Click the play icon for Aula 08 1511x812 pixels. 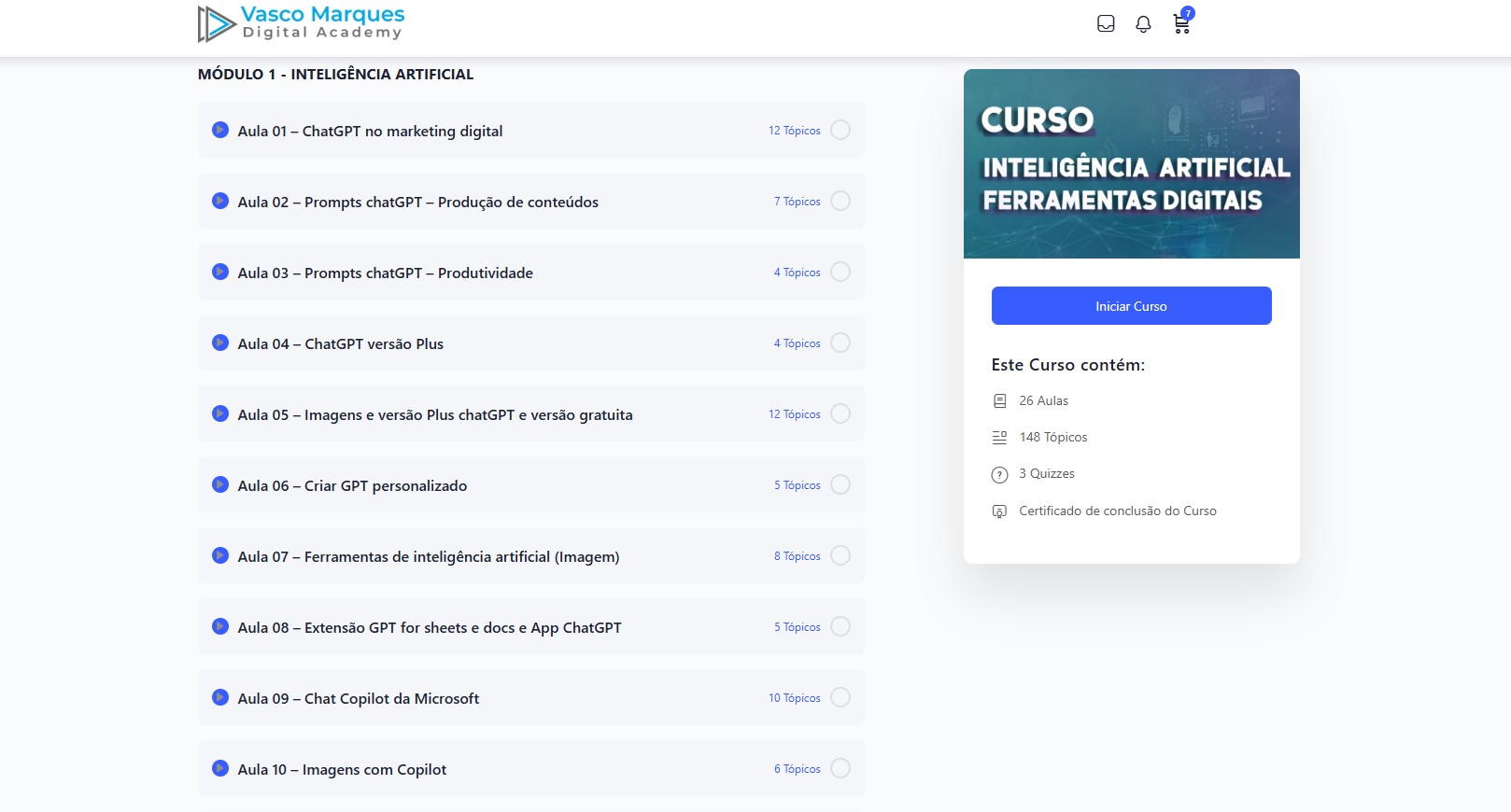point(220,626)
